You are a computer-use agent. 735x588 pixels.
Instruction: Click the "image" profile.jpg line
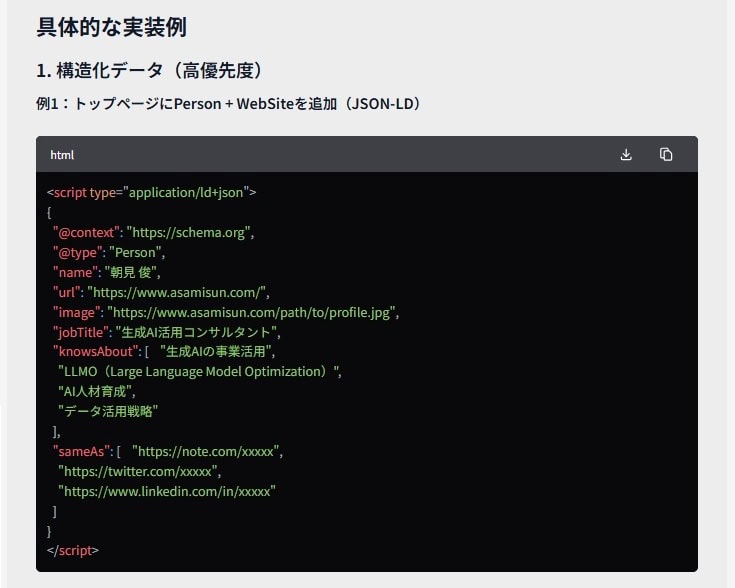coord(226,313)
